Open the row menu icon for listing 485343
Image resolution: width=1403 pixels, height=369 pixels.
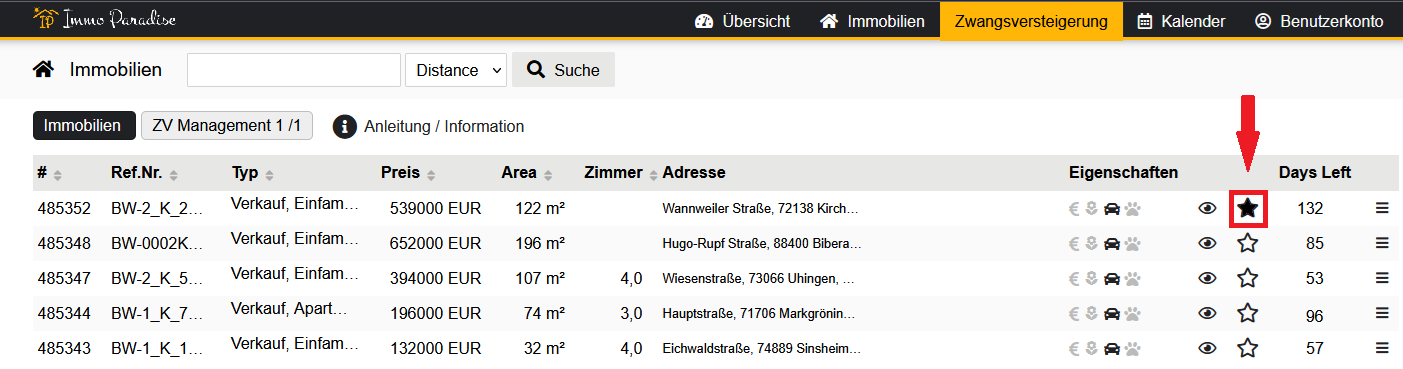(x=1383, y=348)
